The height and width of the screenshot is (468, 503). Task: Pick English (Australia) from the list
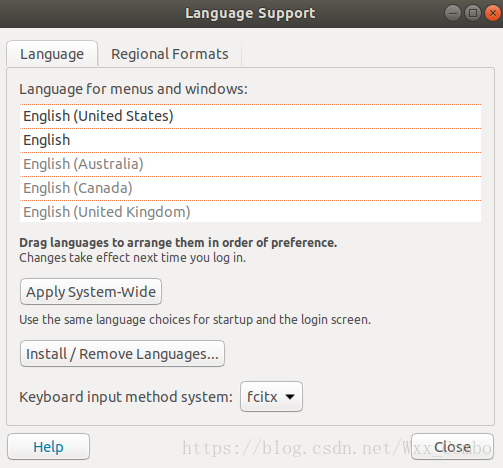250,164
